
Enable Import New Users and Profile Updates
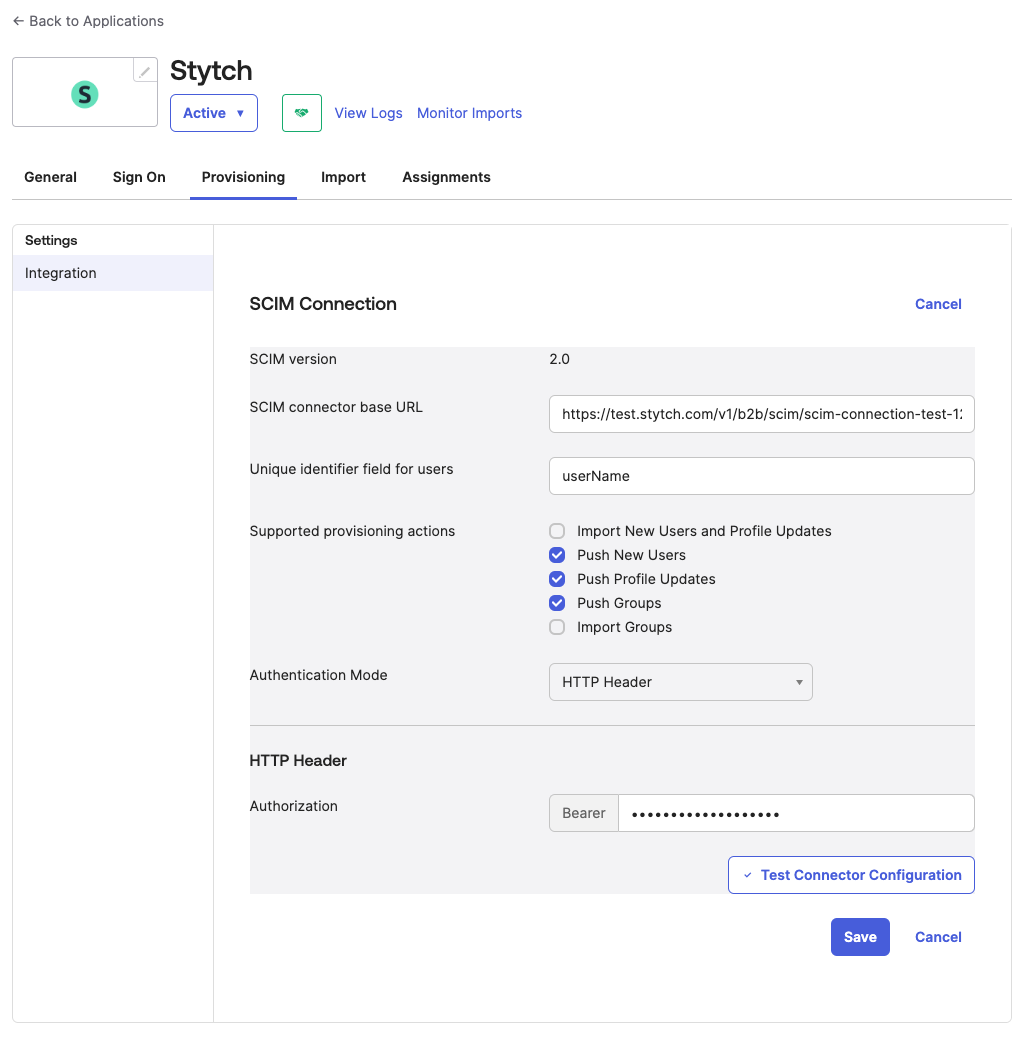[x=556, y=531]
